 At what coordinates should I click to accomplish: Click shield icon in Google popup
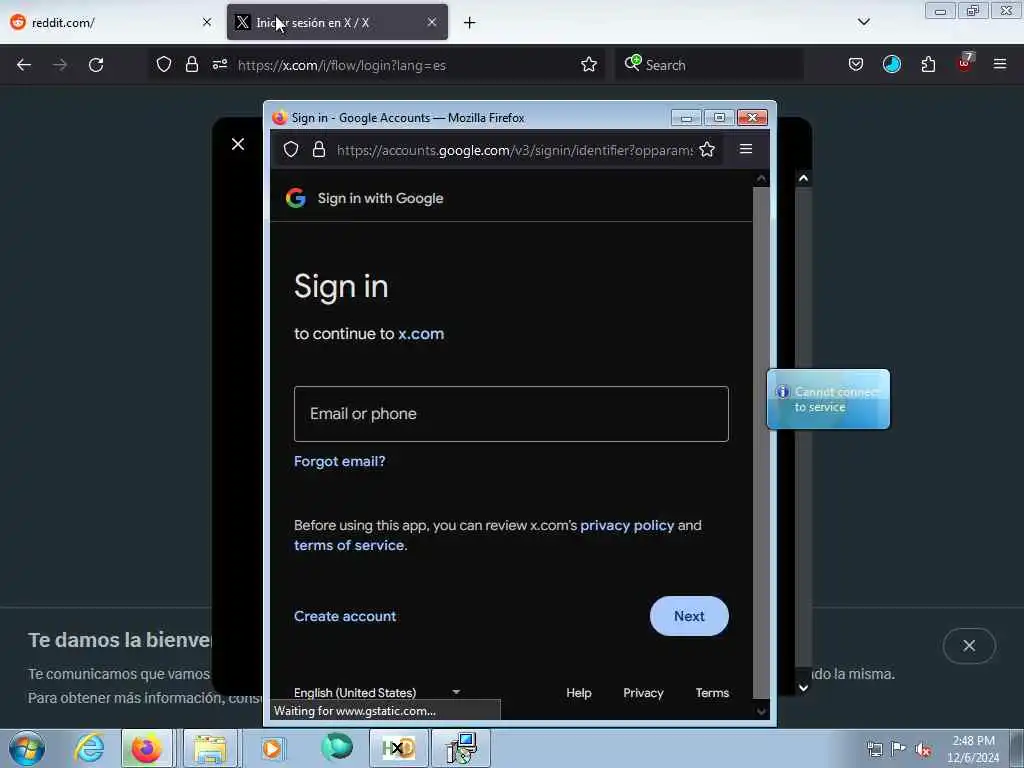coord(291,150)
